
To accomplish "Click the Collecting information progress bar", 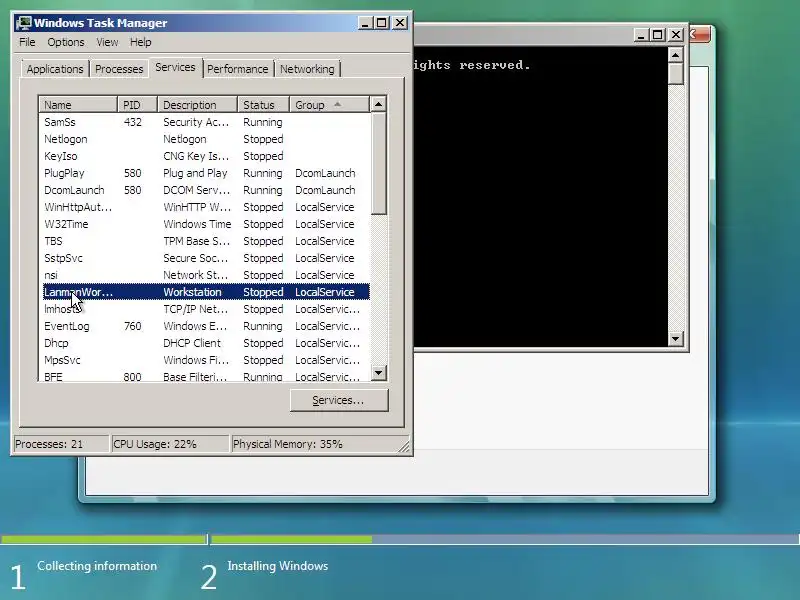I will click(x=104, y=539).
